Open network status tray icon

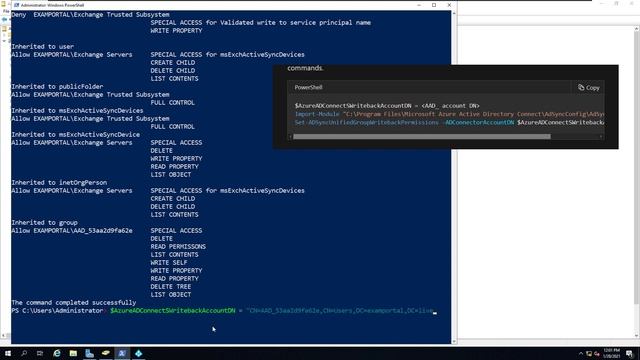(589, 354)
